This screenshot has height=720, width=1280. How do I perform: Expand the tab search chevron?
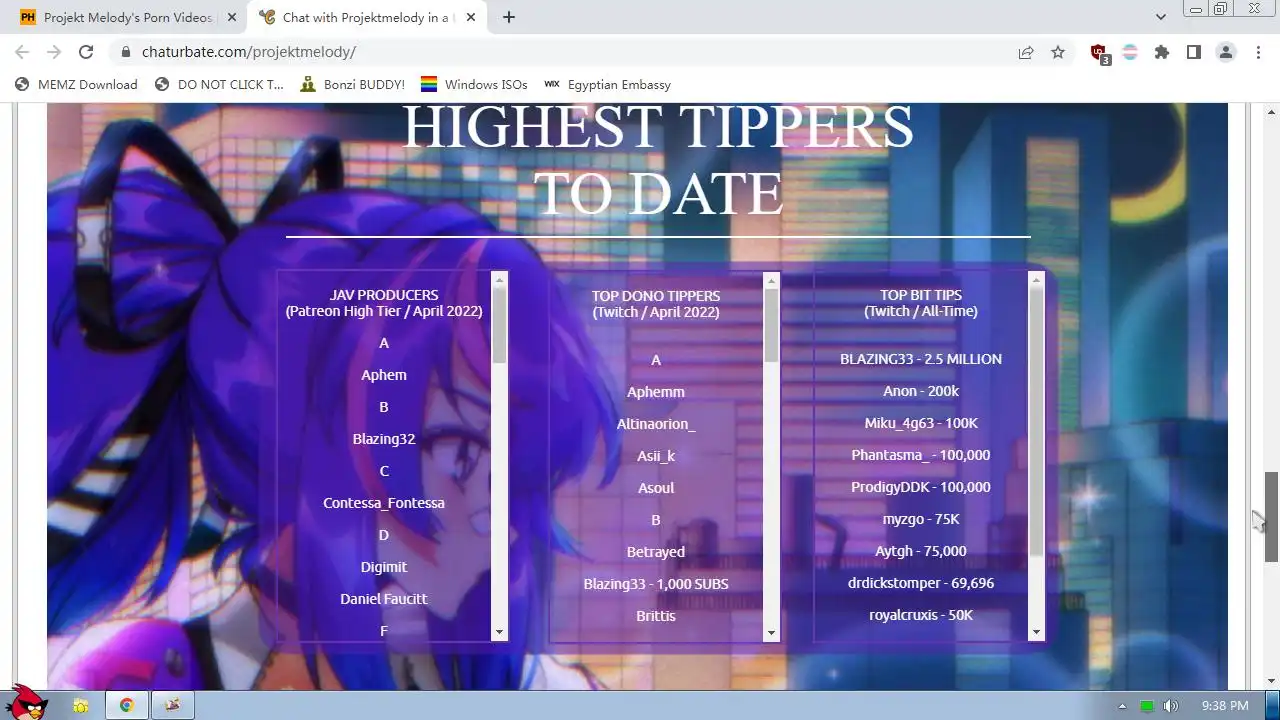(1160, 17)
